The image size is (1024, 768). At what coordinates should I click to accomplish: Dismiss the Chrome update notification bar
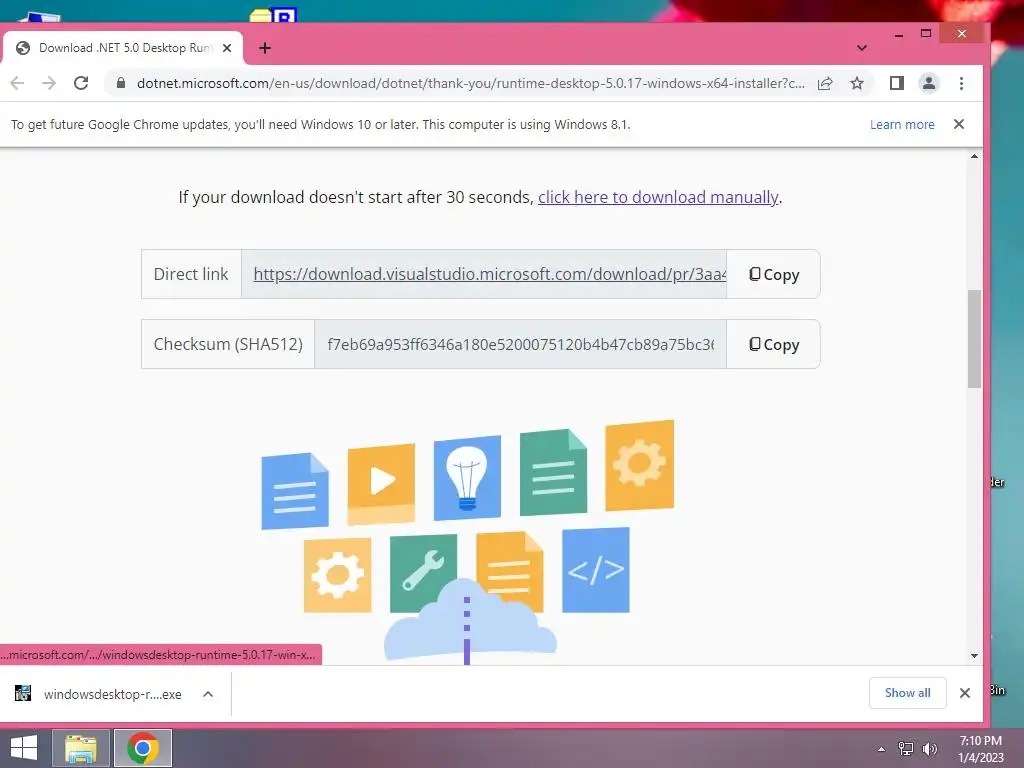(x=959, y=124)
